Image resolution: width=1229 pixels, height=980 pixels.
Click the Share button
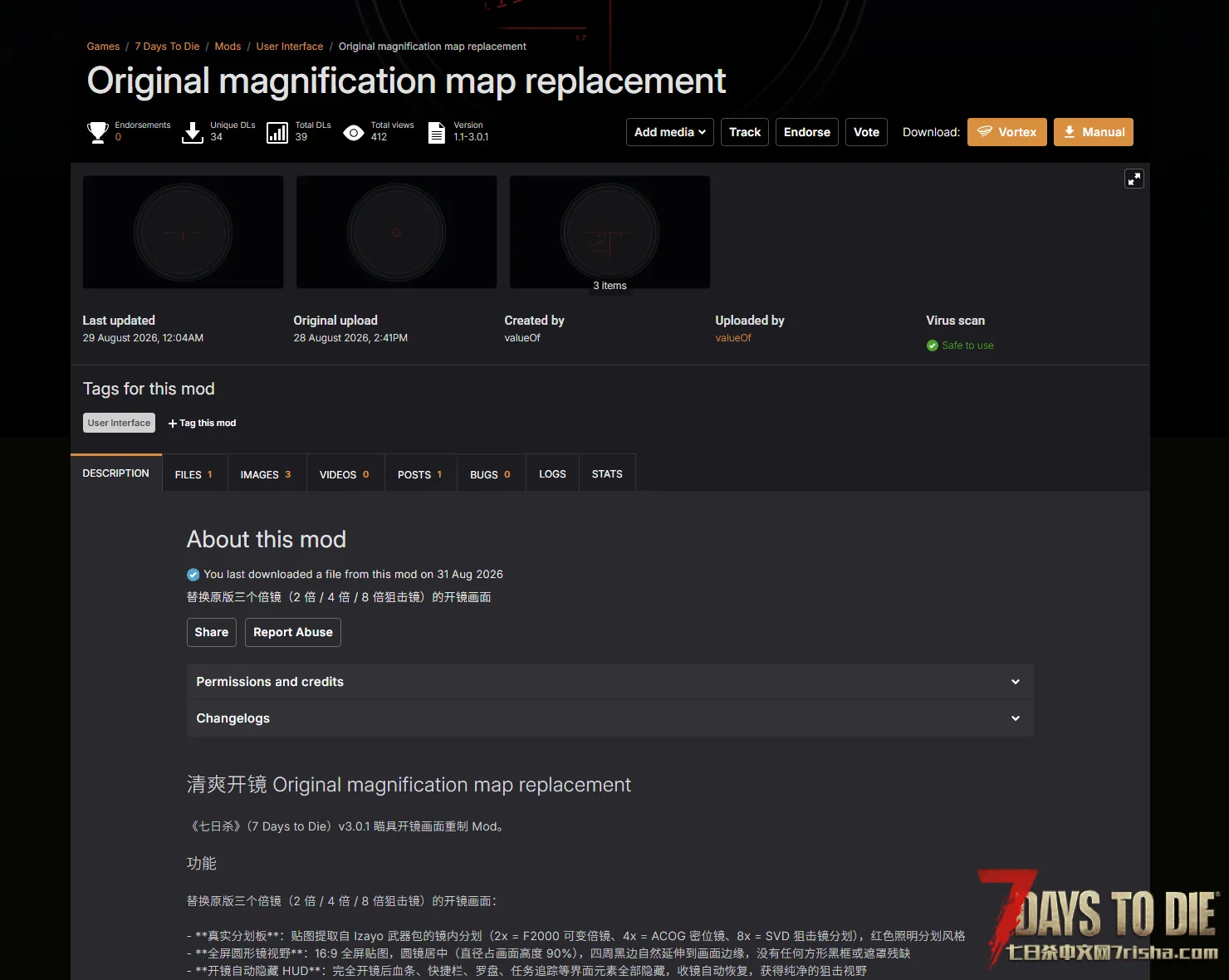tap(212, 632)
